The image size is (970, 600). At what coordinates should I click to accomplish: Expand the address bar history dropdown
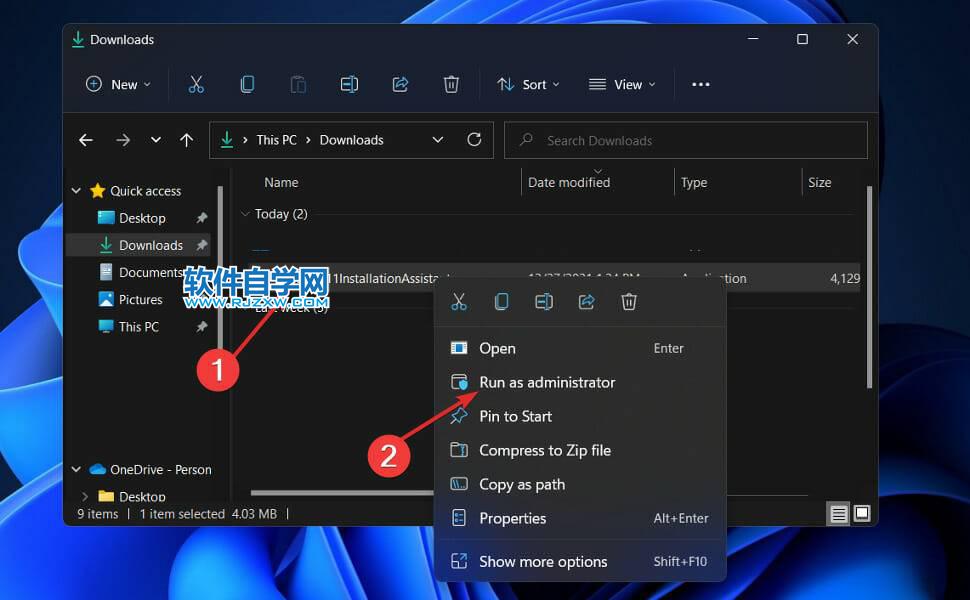click(x=437, y=140)
